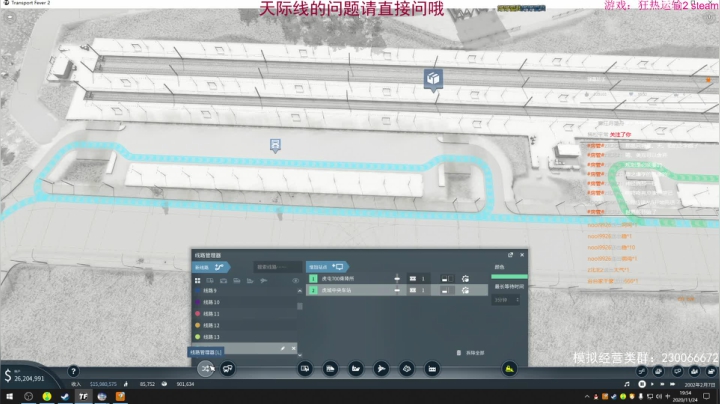Image resolution: width=720 pixels, height=404 pixels.
Task: Activate the yellow bulldozer tool
Action: click(x=509, y=369)
